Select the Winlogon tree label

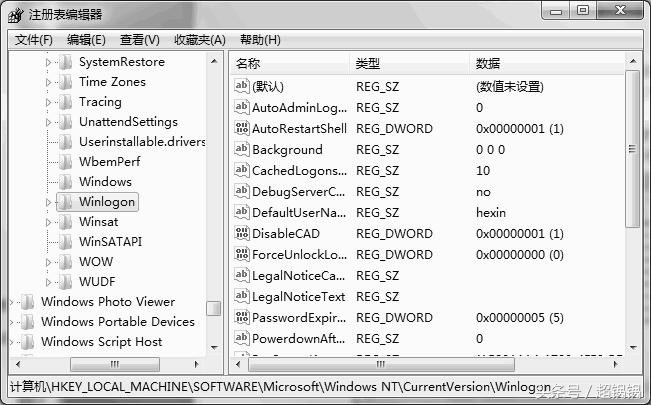pyautogui.click(x=107, y=202)
